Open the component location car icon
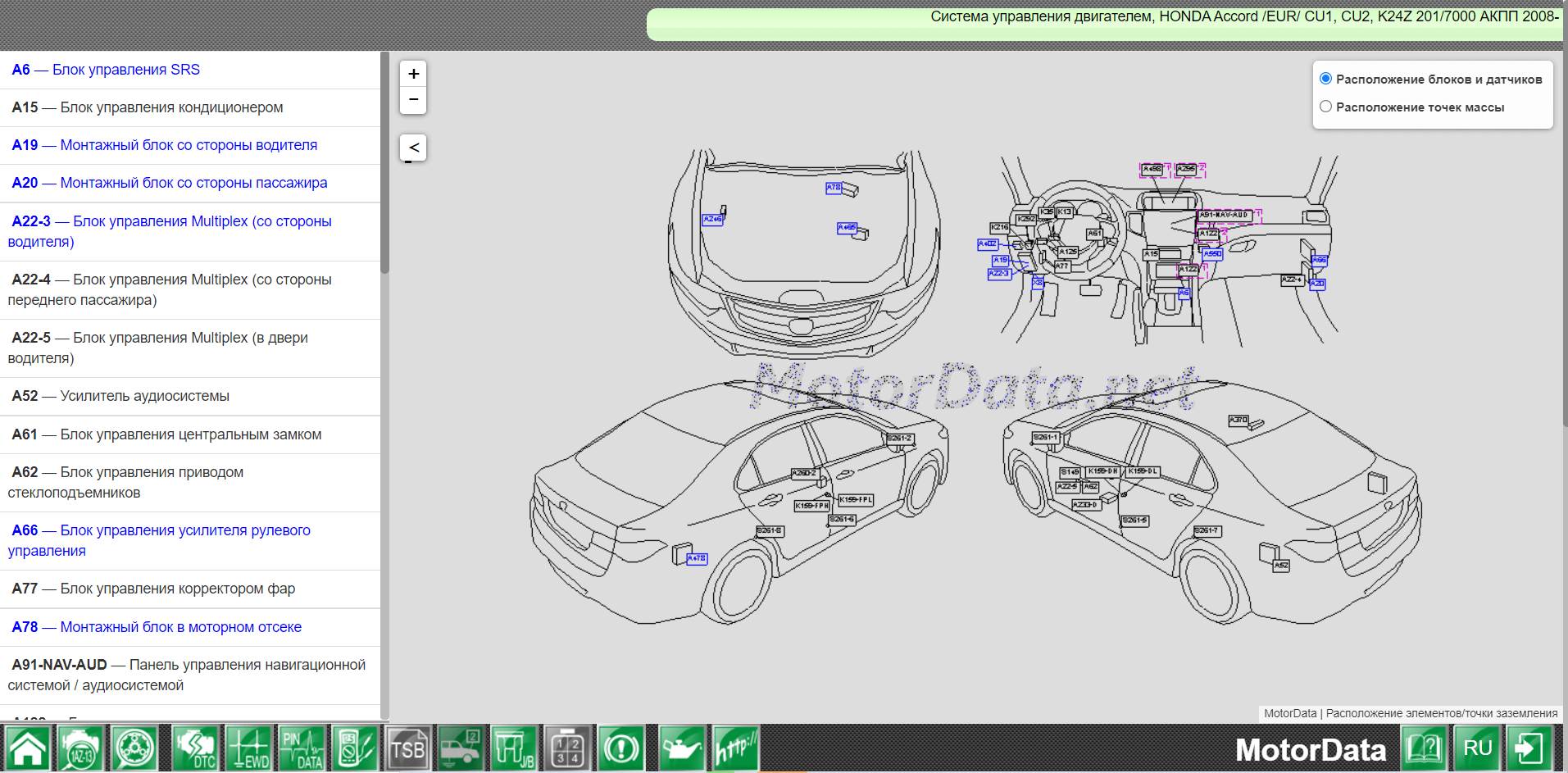The image size is (1568, 773). point(461,748)
